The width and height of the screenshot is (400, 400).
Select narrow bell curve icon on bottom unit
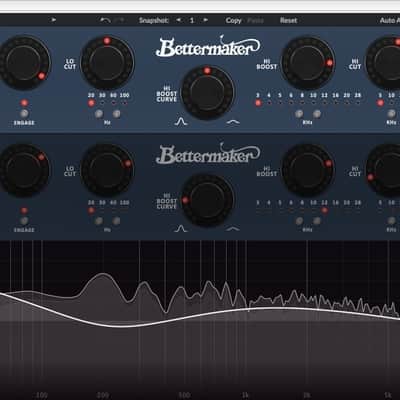tap(181, 229)
